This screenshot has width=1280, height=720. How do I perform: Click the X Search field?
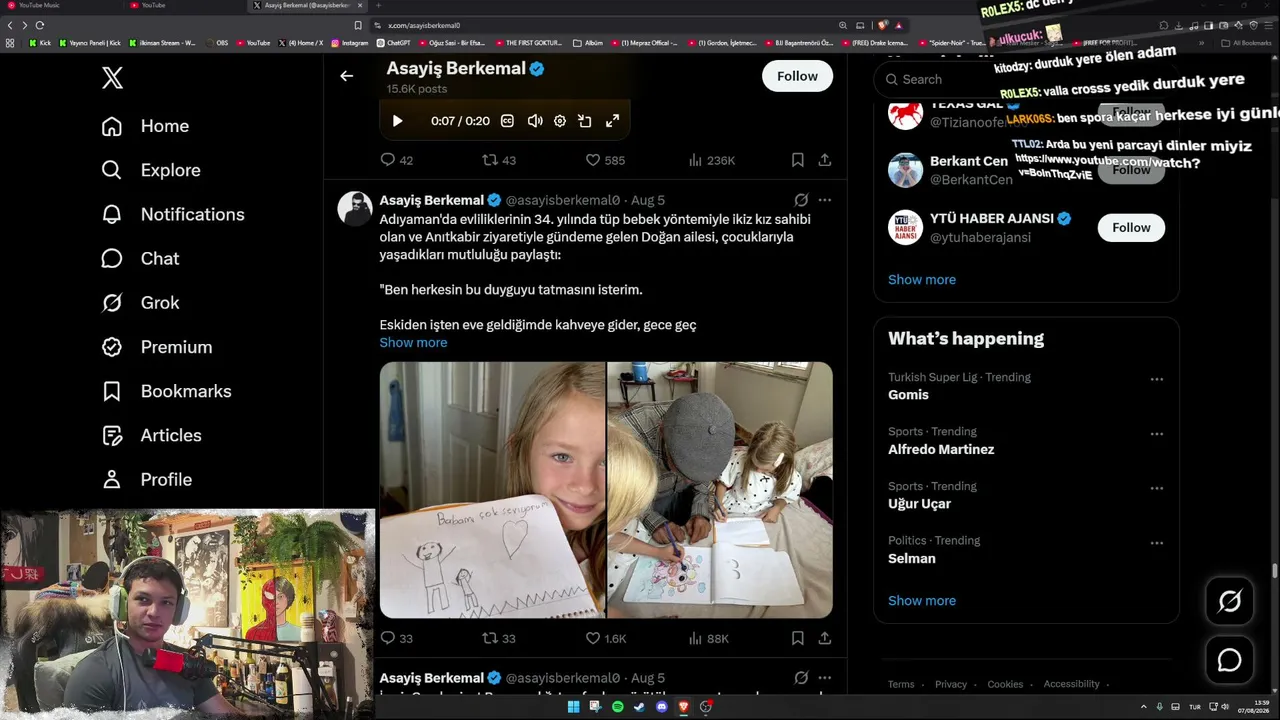click(x=1026, y=79)
